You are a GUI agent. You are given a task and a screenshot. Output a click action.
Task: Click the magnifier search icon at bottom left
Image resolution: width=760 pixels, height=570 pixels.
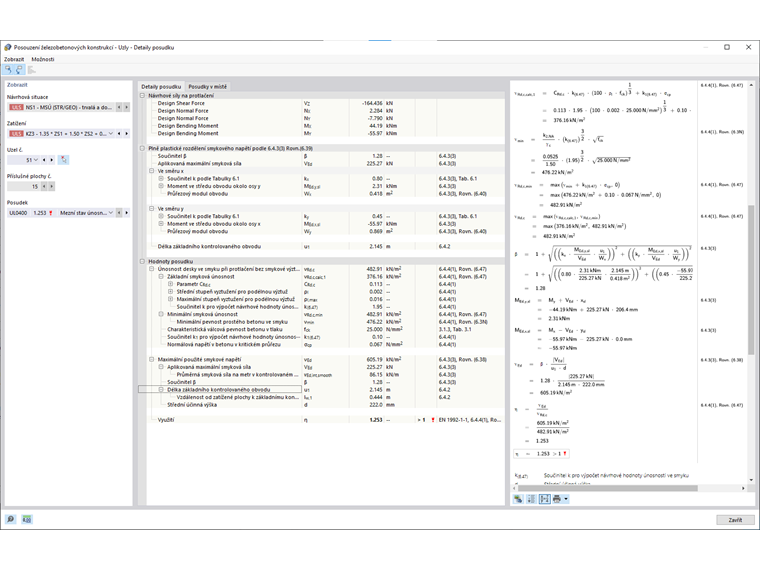pos(10,519)
